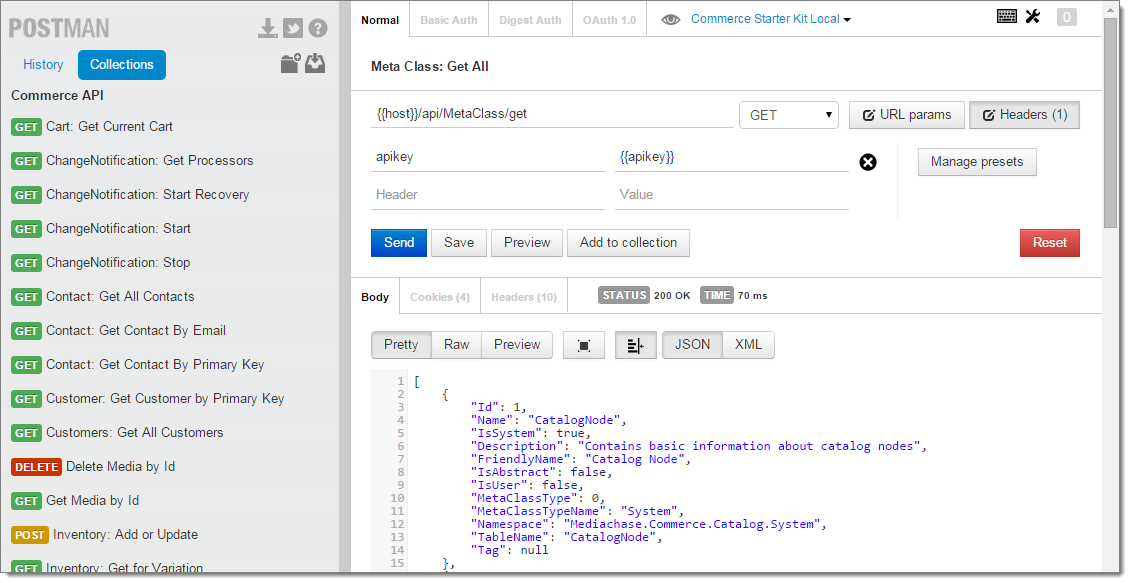Open Cart: Get Current Cart request
The height and width of the screenshot is (583, 1130).
[x=110, y=127]
